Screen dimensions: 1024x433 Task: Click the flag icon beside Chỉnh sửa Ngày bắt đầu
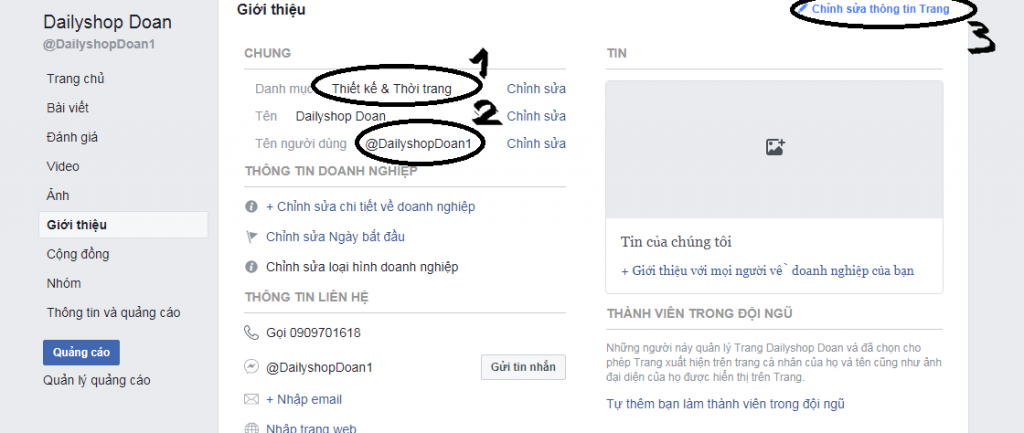click(x=251, y=237)
